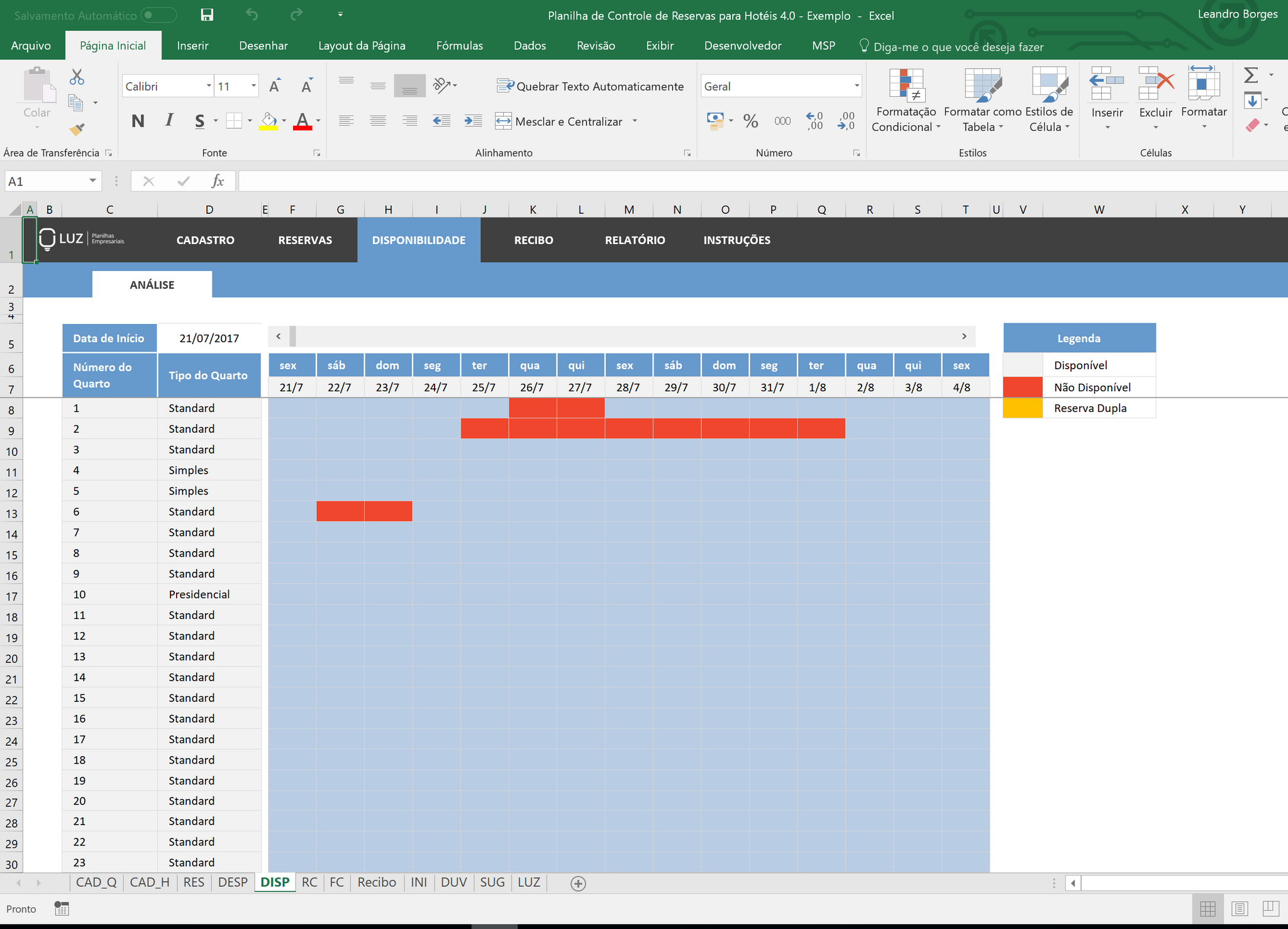Expand the Geral number format dropdown
Screen dimensions: 1288x929
pyautogui.click(x=856, y=86)
